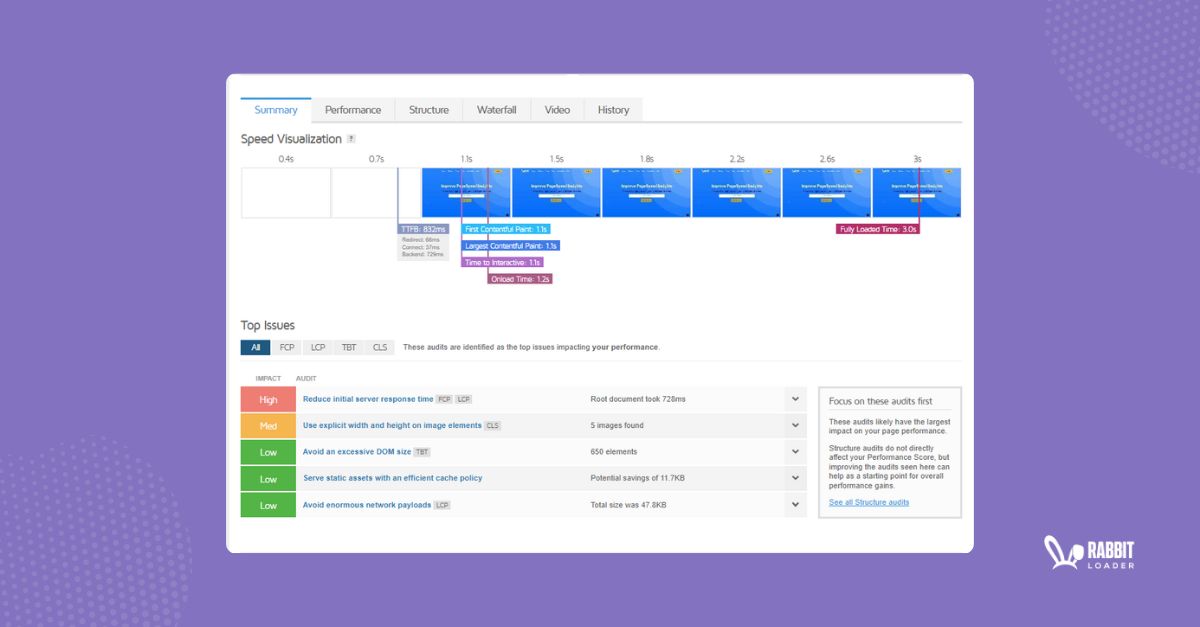Image resolution: width=1200 pixels, height=627 pixels.
Task: Expand the Avoid an excessive DOM size audit
Action: 796,451
